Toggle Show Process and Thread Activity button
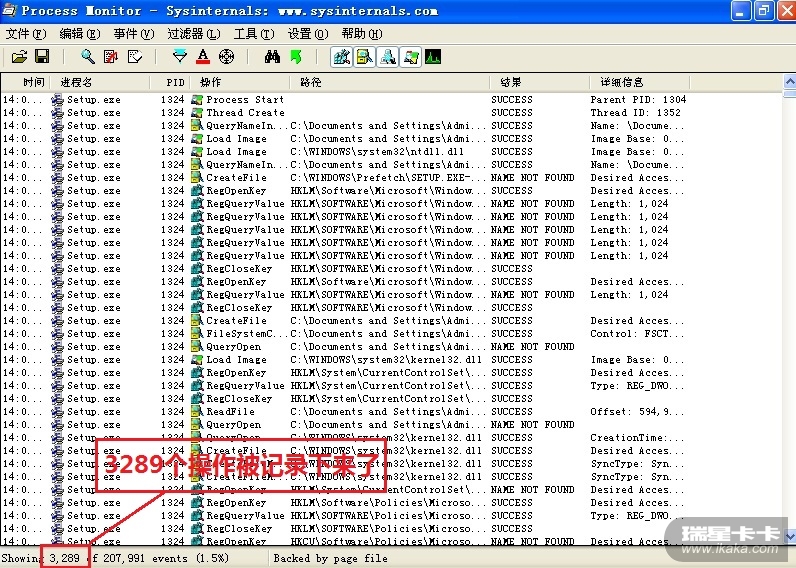The height and width of the screenshot is (568, 796). coord(411,57)
